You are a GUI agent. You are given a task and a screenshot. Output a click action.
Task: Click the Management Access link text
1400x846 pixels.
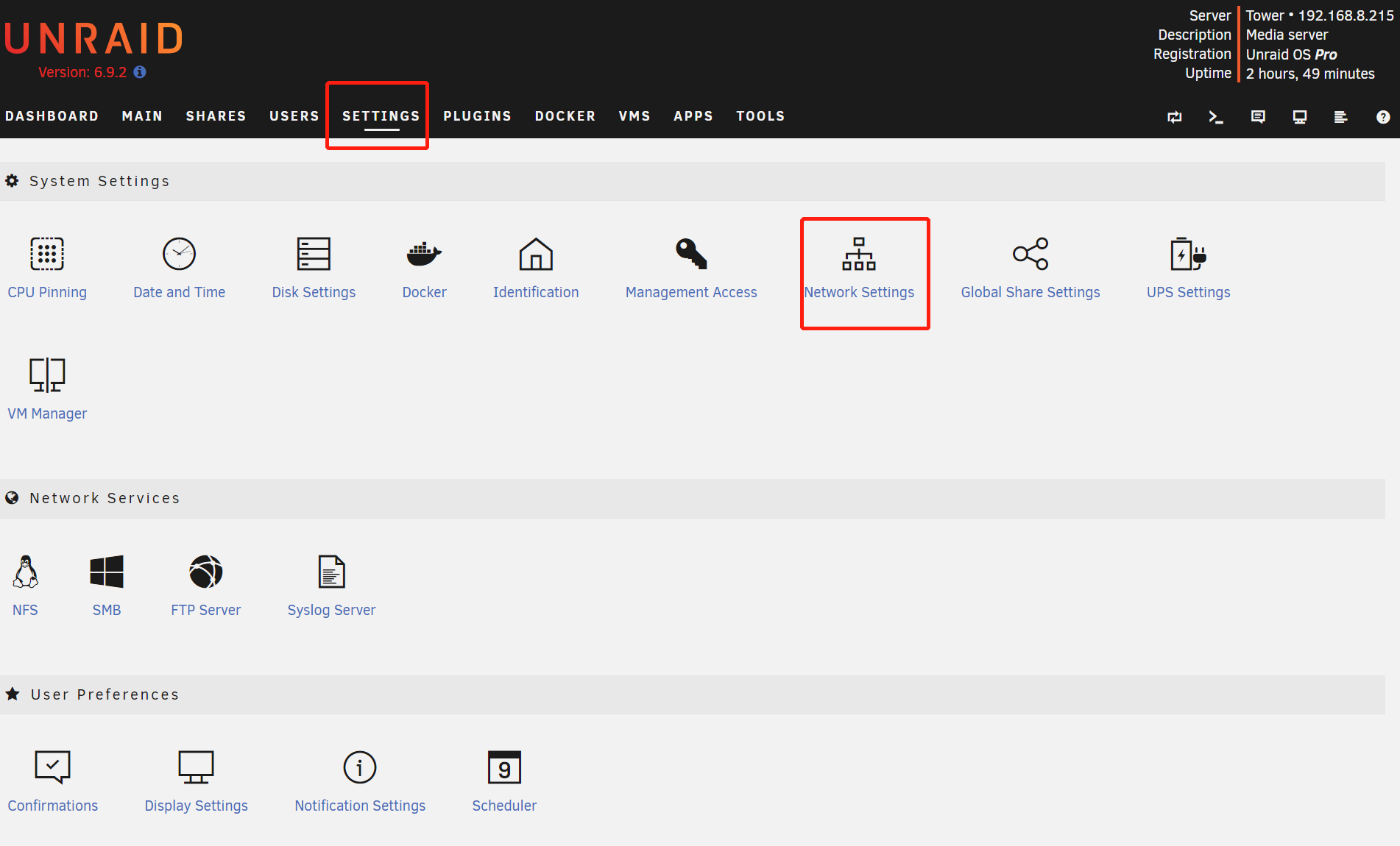pos(691,292)
